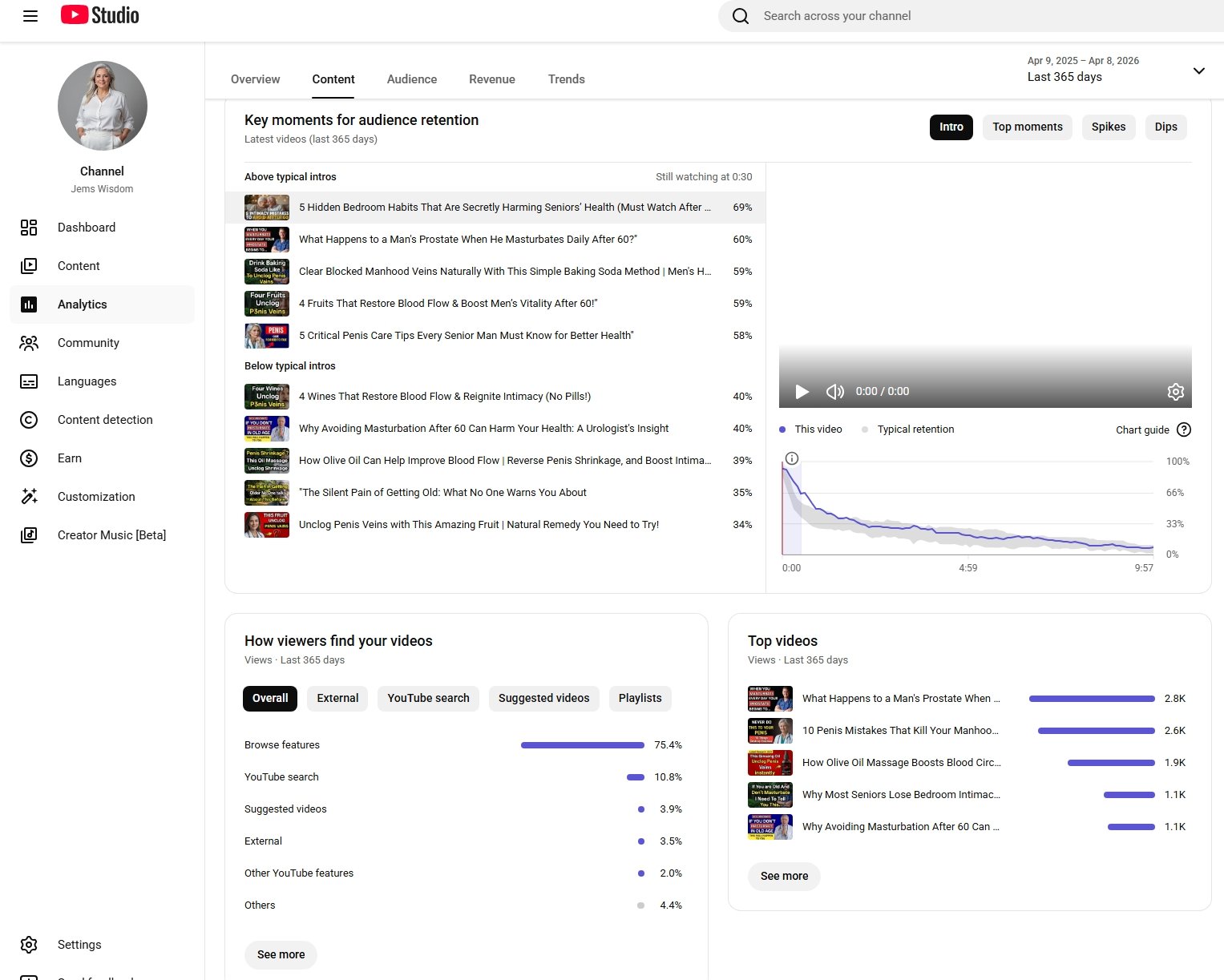Expand the Last 365 days date range
The width and height of the screenshot is (1224, 980).
[x=1198, y=71]
